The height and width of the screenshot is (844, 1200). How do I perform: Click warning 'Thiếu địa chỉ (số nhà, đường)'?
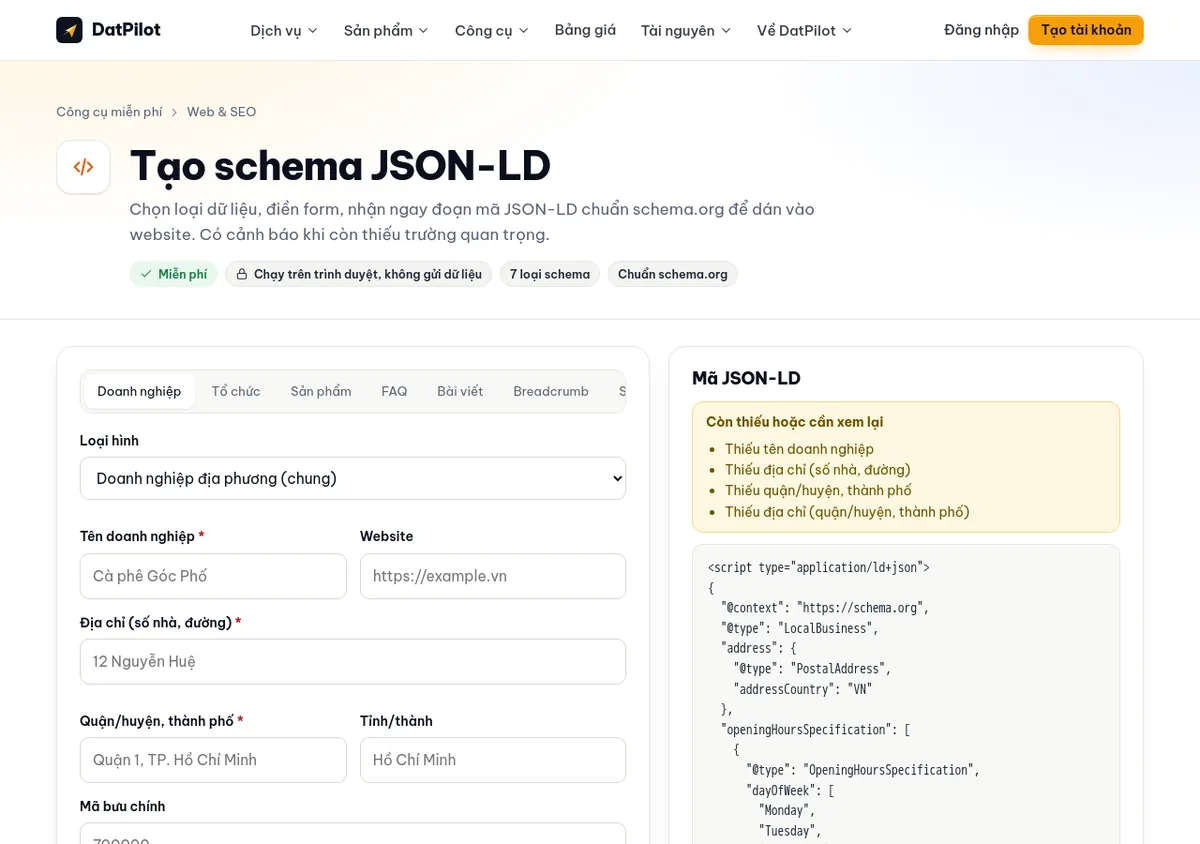(x=818, y=470)
